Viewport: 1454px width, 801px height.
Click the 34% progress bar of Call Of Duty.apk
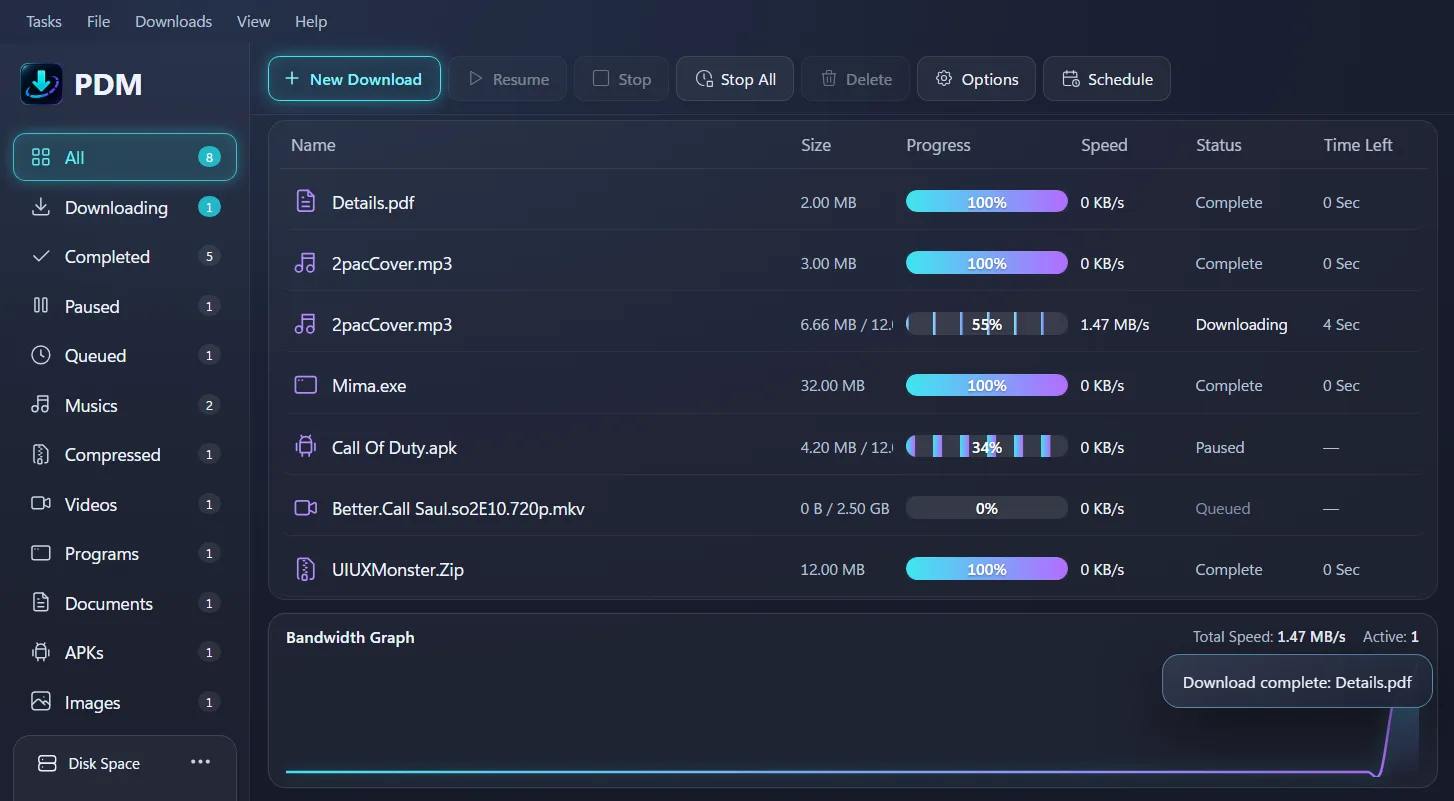(x=987, y=447)
